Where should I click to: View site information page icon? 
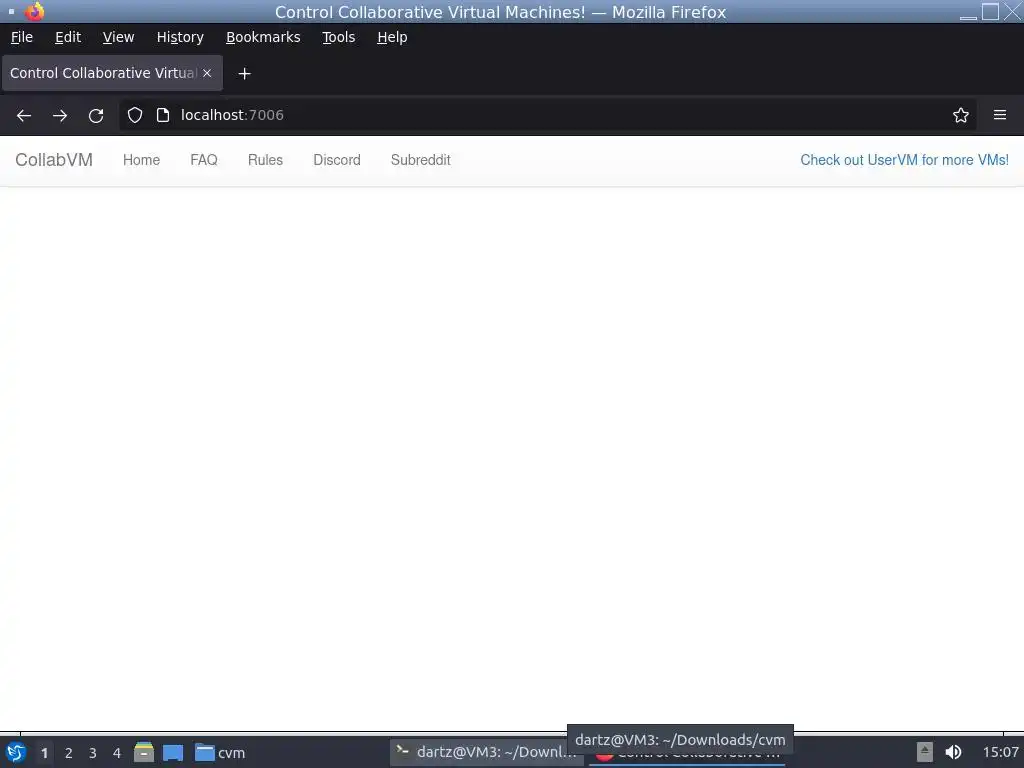pos(163,116)
